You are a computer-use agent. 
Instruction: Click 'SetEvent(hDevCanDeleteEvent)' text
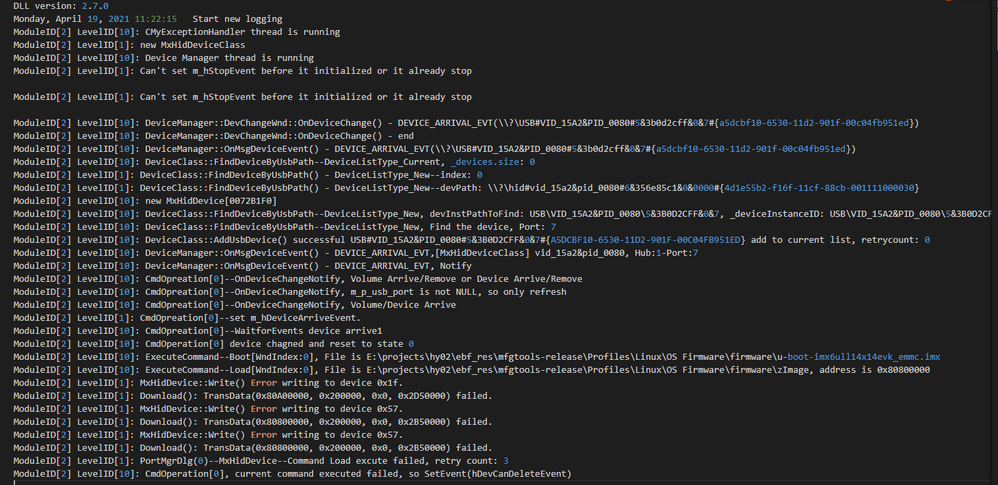(500, 474)
